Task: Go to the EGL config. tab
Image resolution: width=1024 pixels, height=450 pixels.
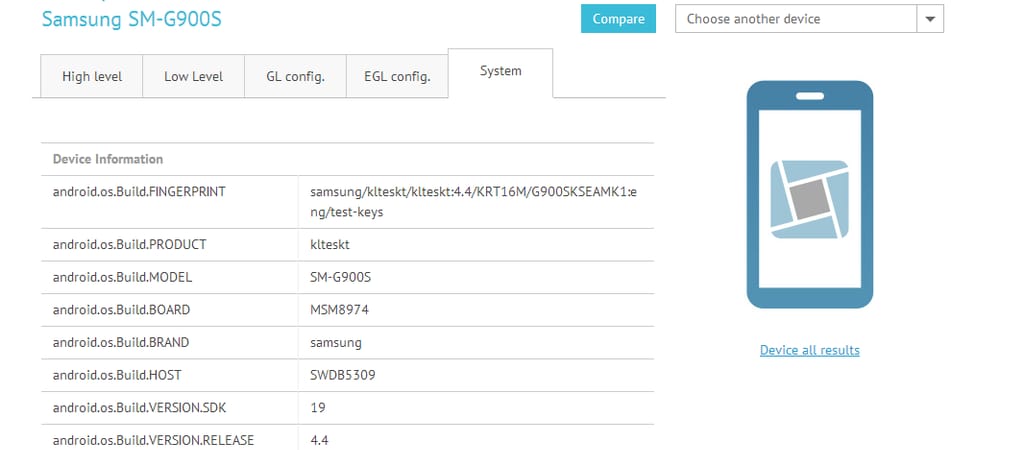Action: (x=397, y=77)
